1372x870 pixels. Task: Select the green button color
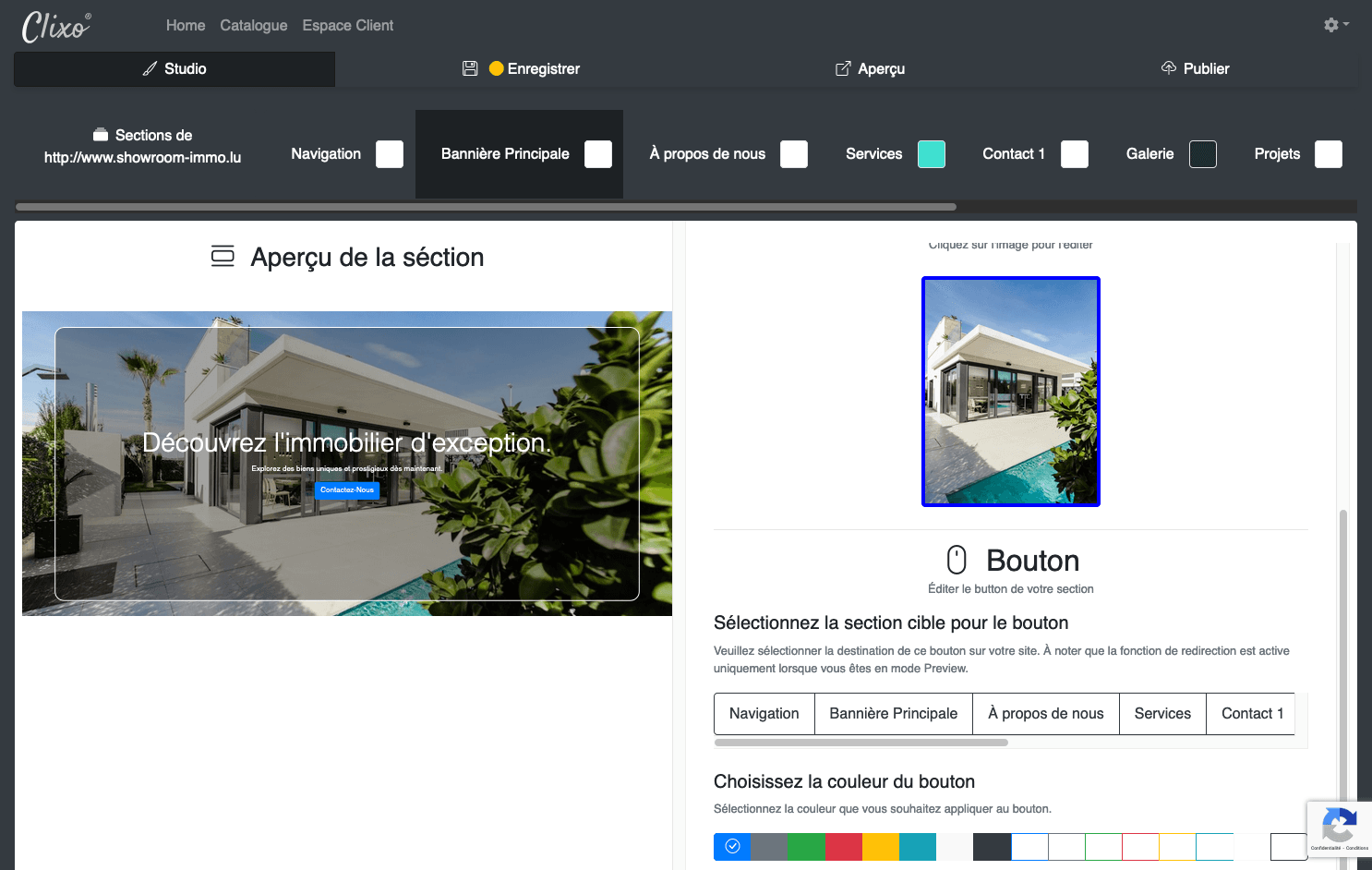click(807, 847)
